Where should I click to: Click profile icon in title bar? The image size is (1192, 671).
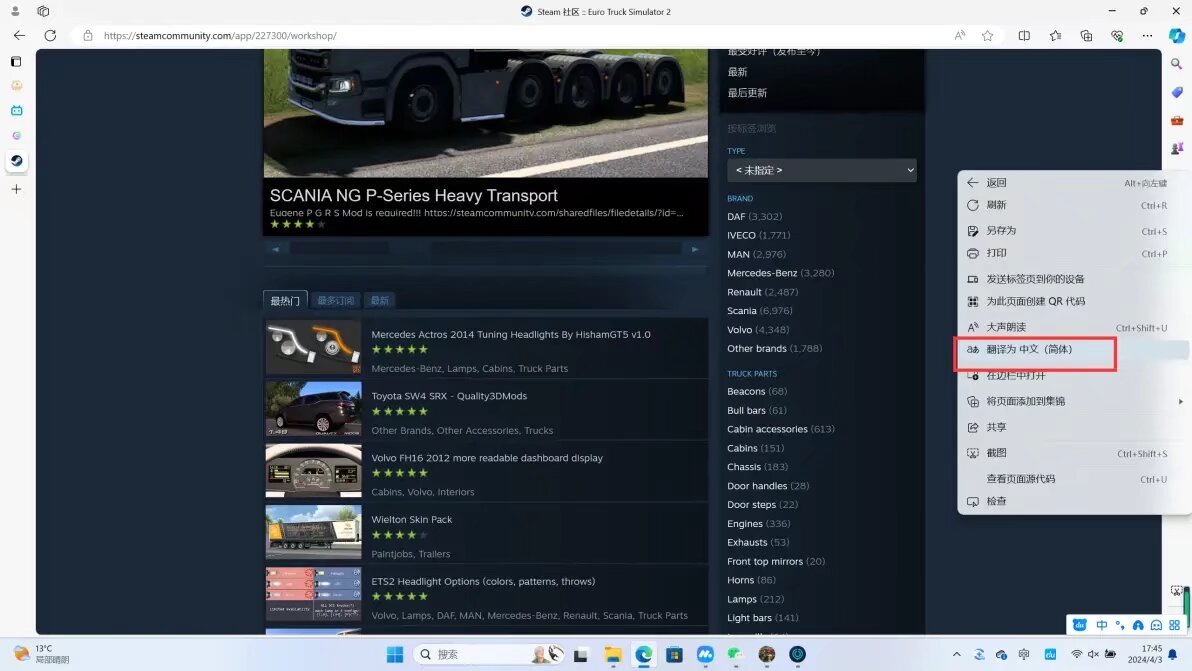tap(15, 11)
